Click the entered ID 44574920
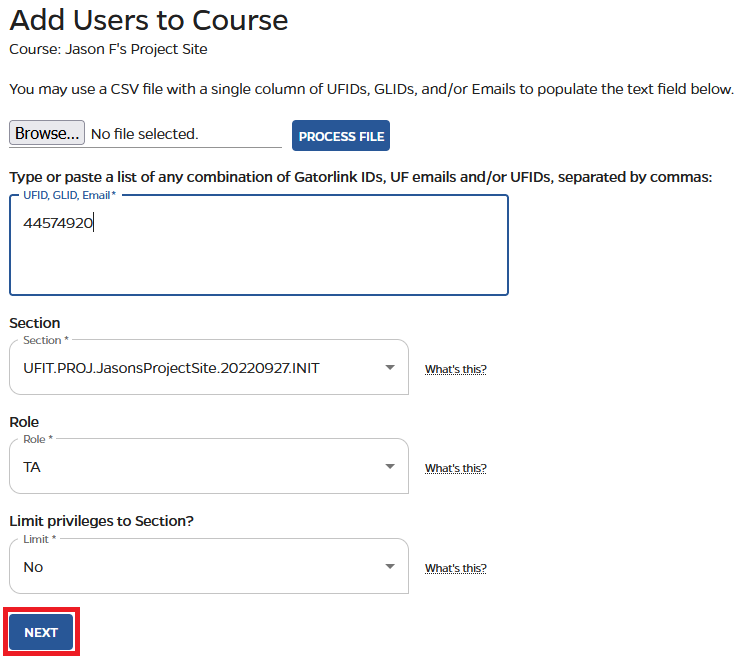Viewport: 752px width, 668px height. [x=58, y=224]
